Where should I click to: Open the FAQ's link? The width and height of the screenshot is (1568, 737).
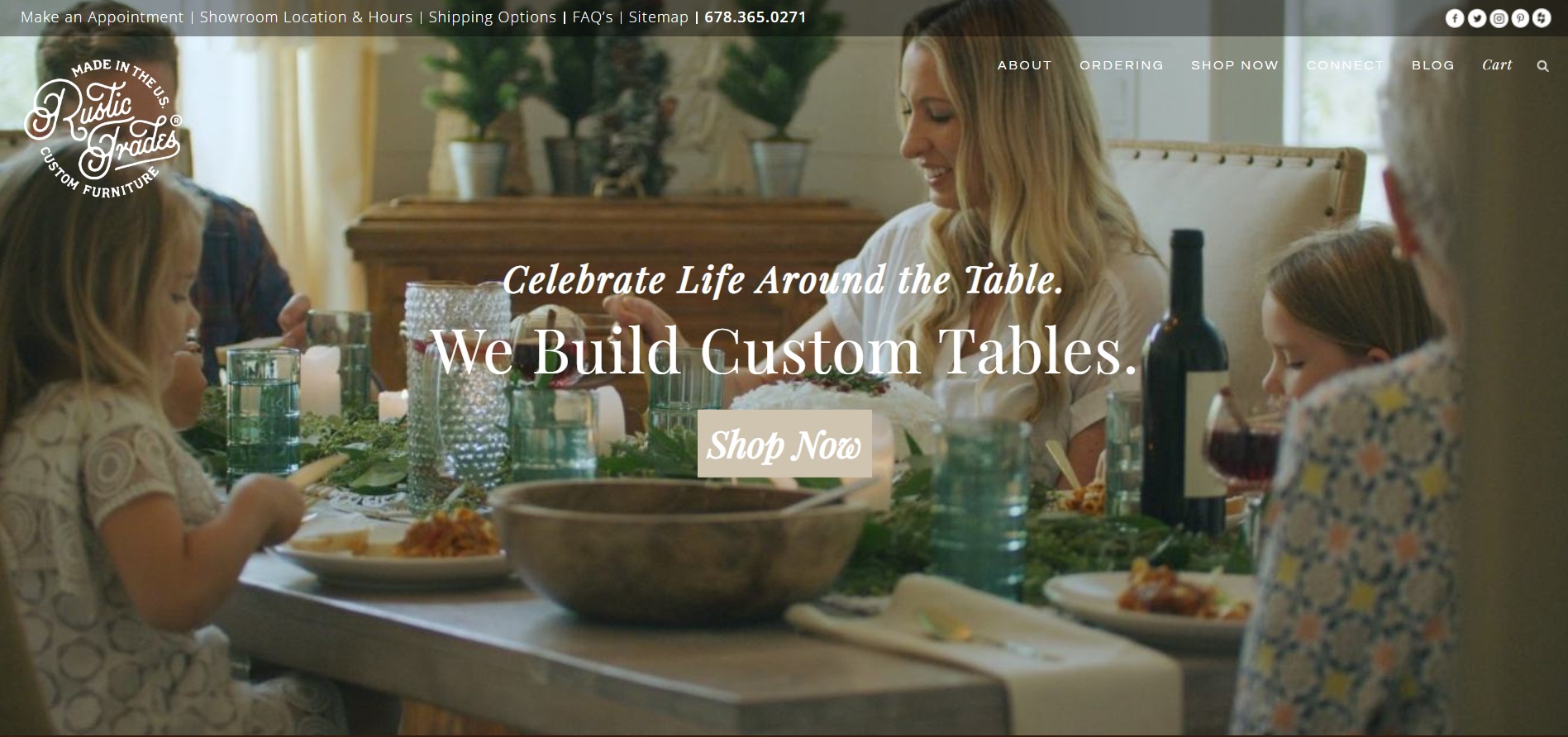click(593, 17)
